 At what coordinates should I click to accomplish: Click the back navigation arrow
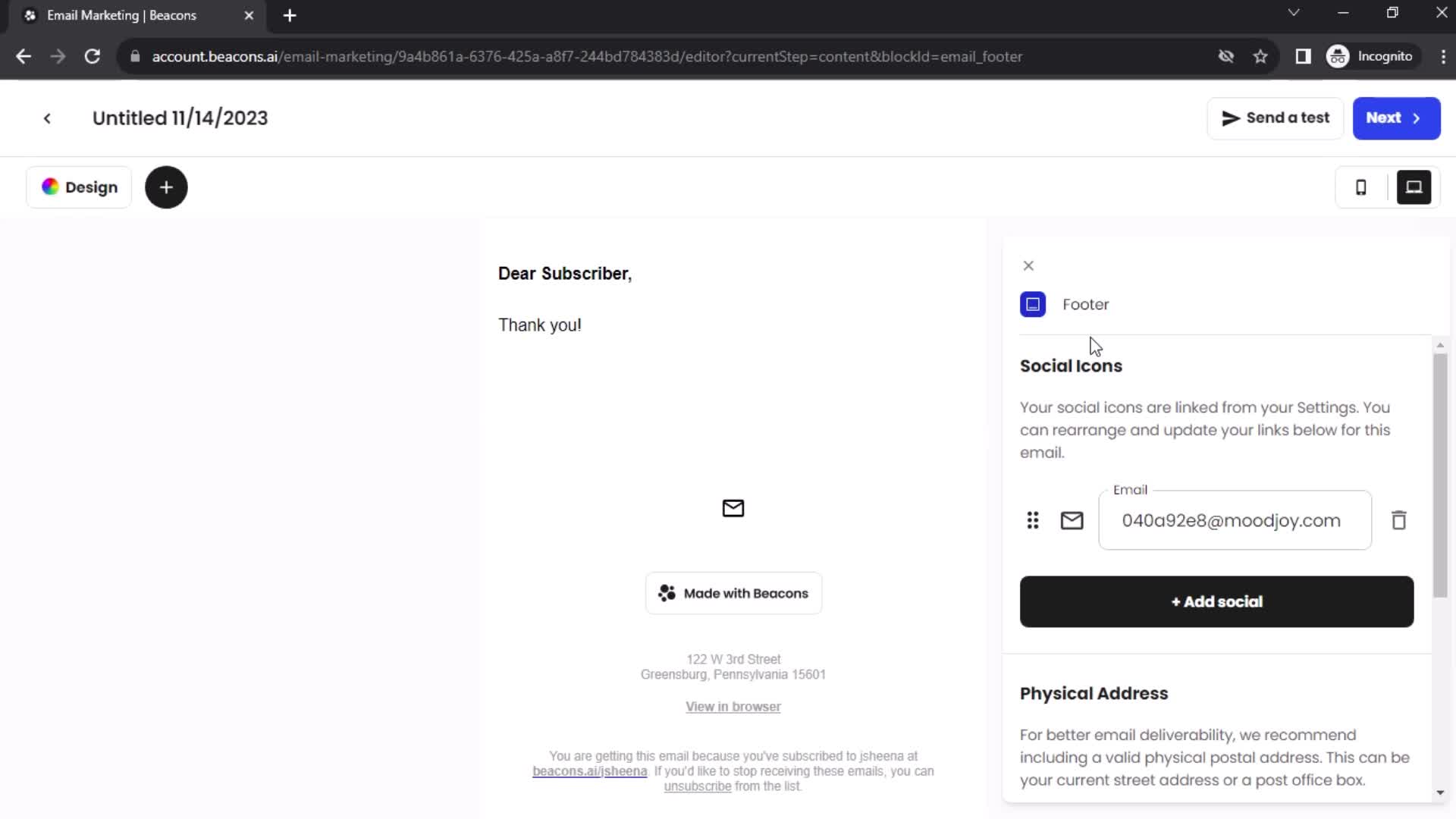point(47,118)
